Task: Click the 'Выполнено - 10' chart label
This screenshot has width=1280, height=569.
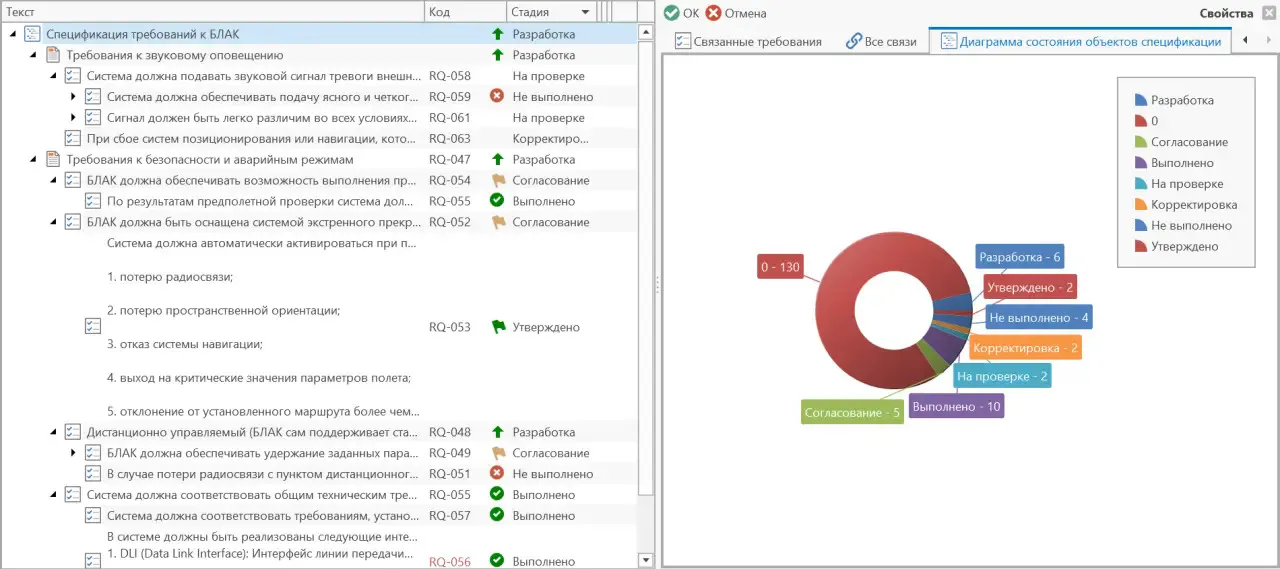Action: coord(957,406)
